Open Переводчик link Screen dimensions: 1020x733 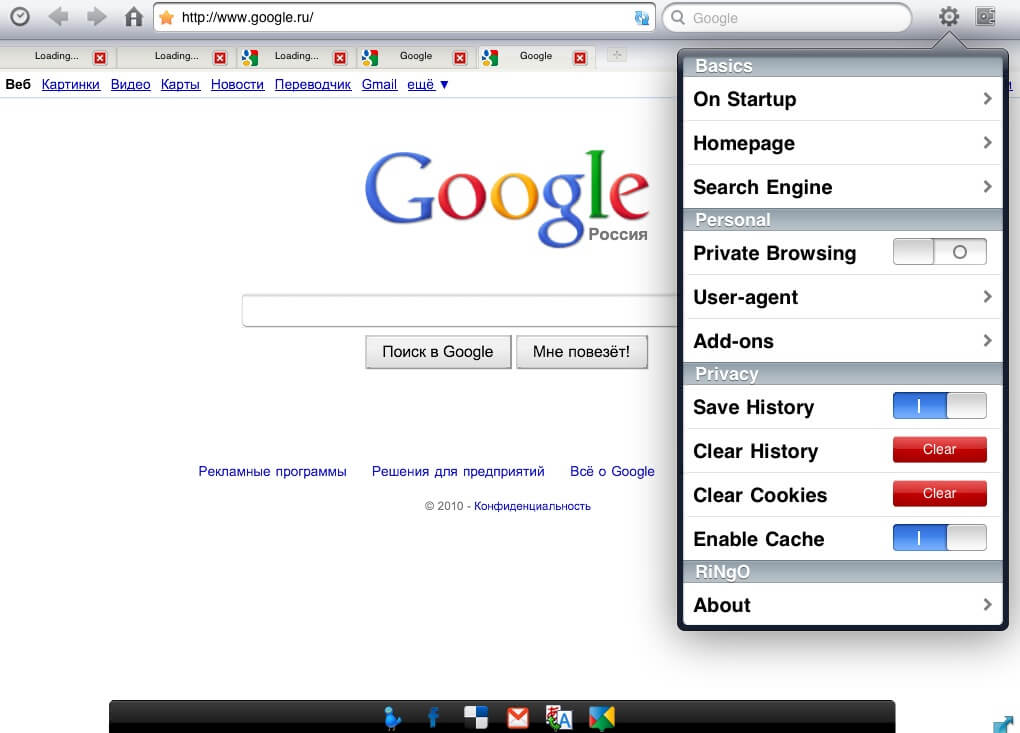(313, 85)
